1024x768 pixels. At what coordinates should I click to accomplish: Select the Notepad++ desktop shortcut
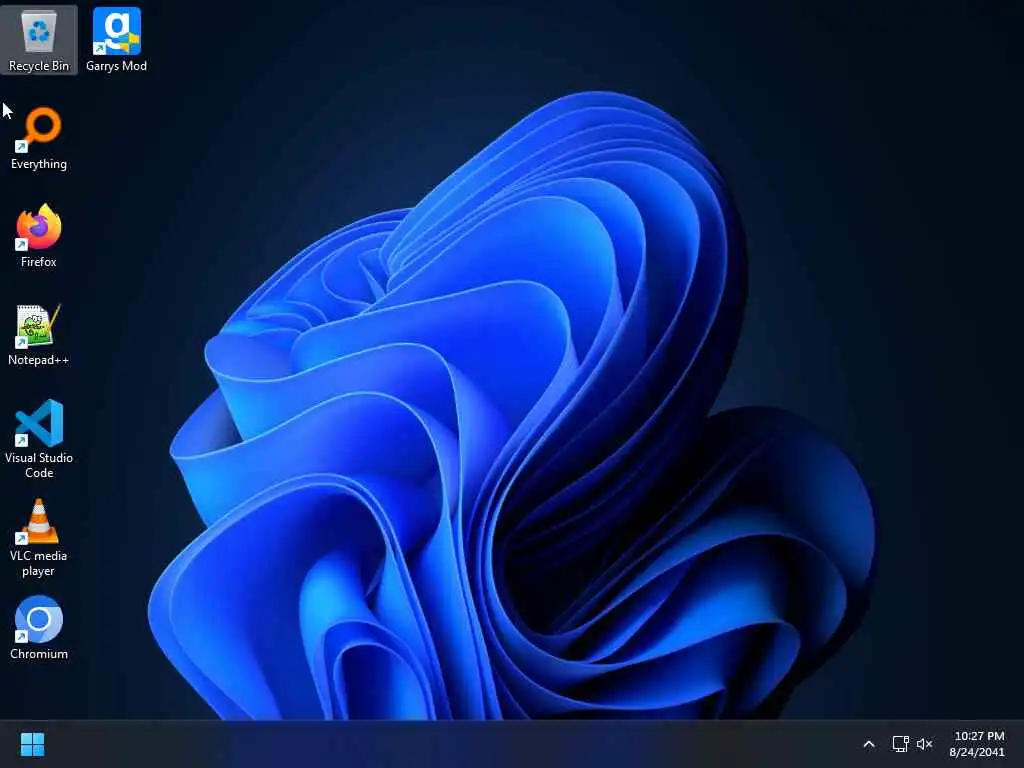tap(39, 334)
